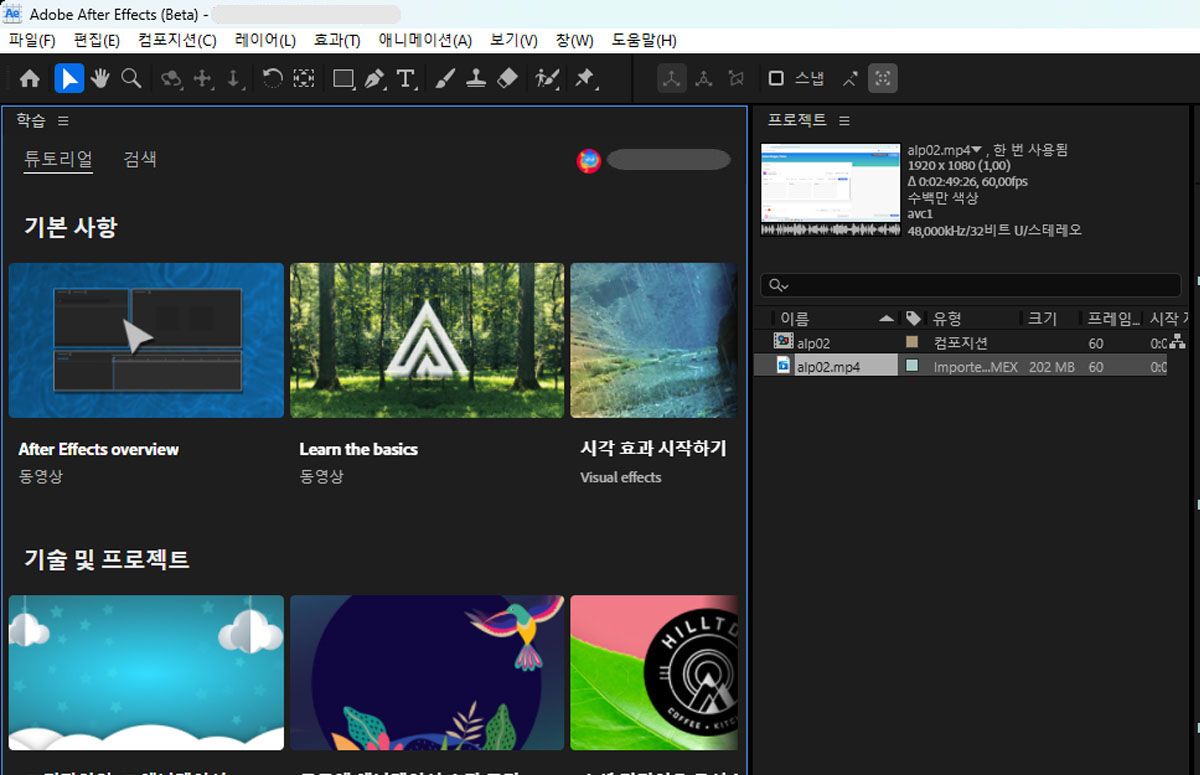Viewport: 1200px width, 775px height.
Task: Open the 컴포지션(C) menu
Action: (x=177, y=40)
